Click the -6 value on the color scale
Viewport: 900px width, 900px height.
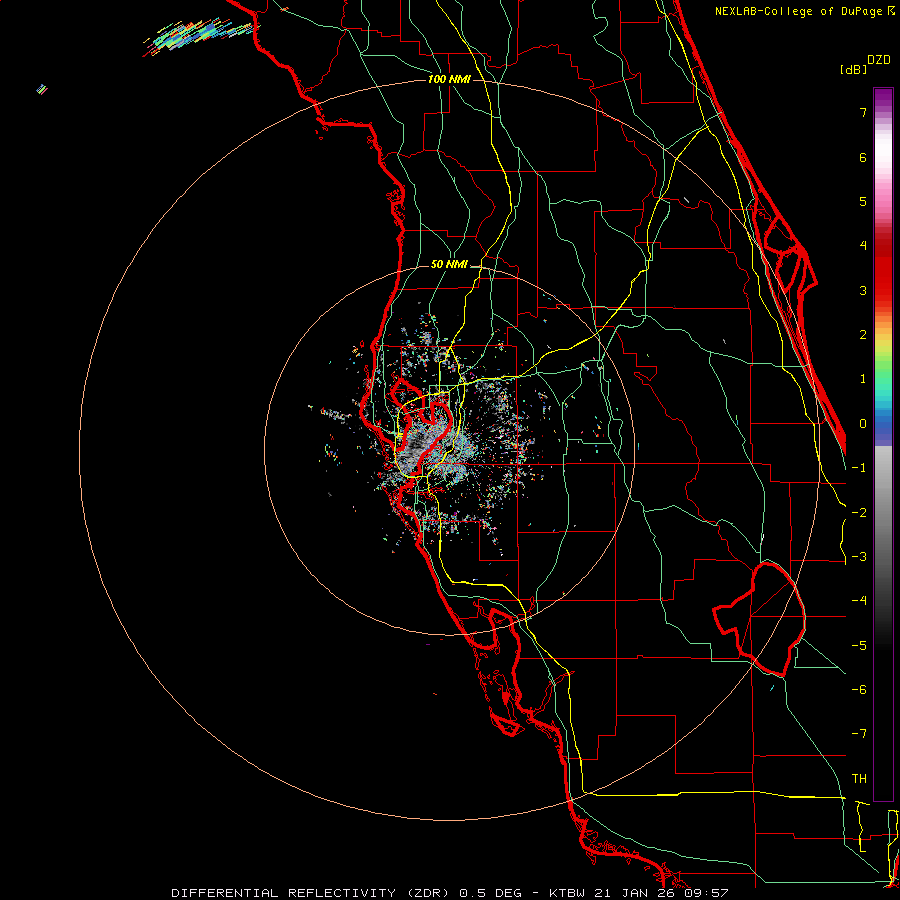(859, 690)
